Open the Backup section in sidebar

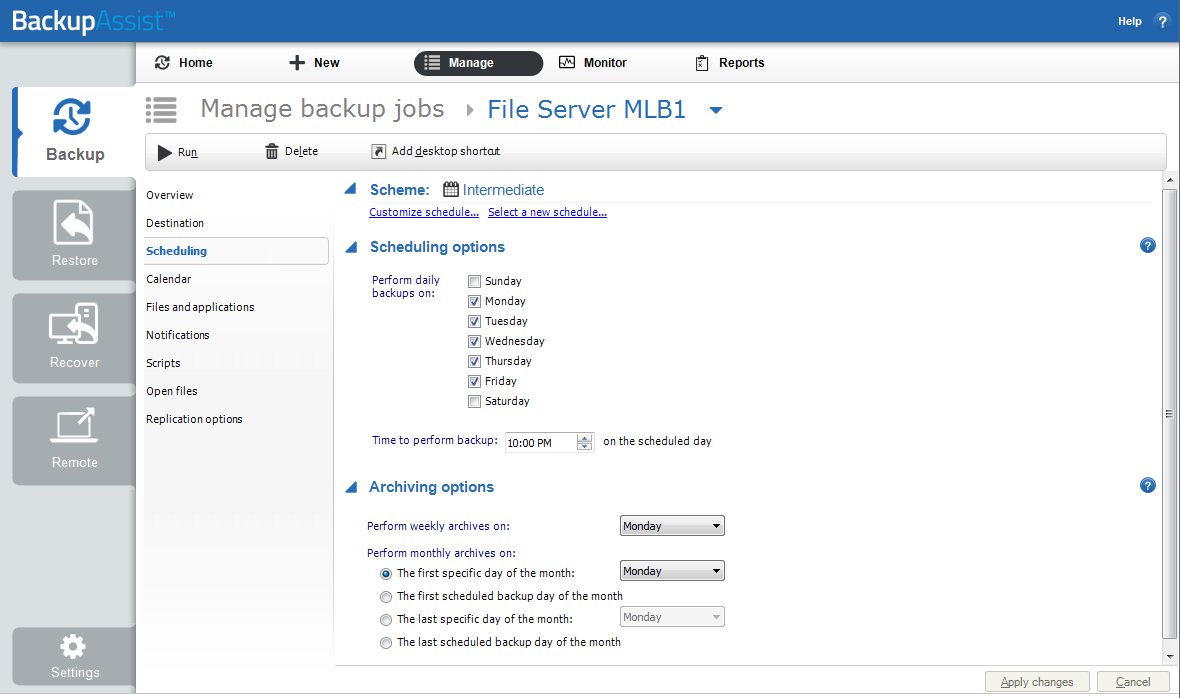(74, 131)
